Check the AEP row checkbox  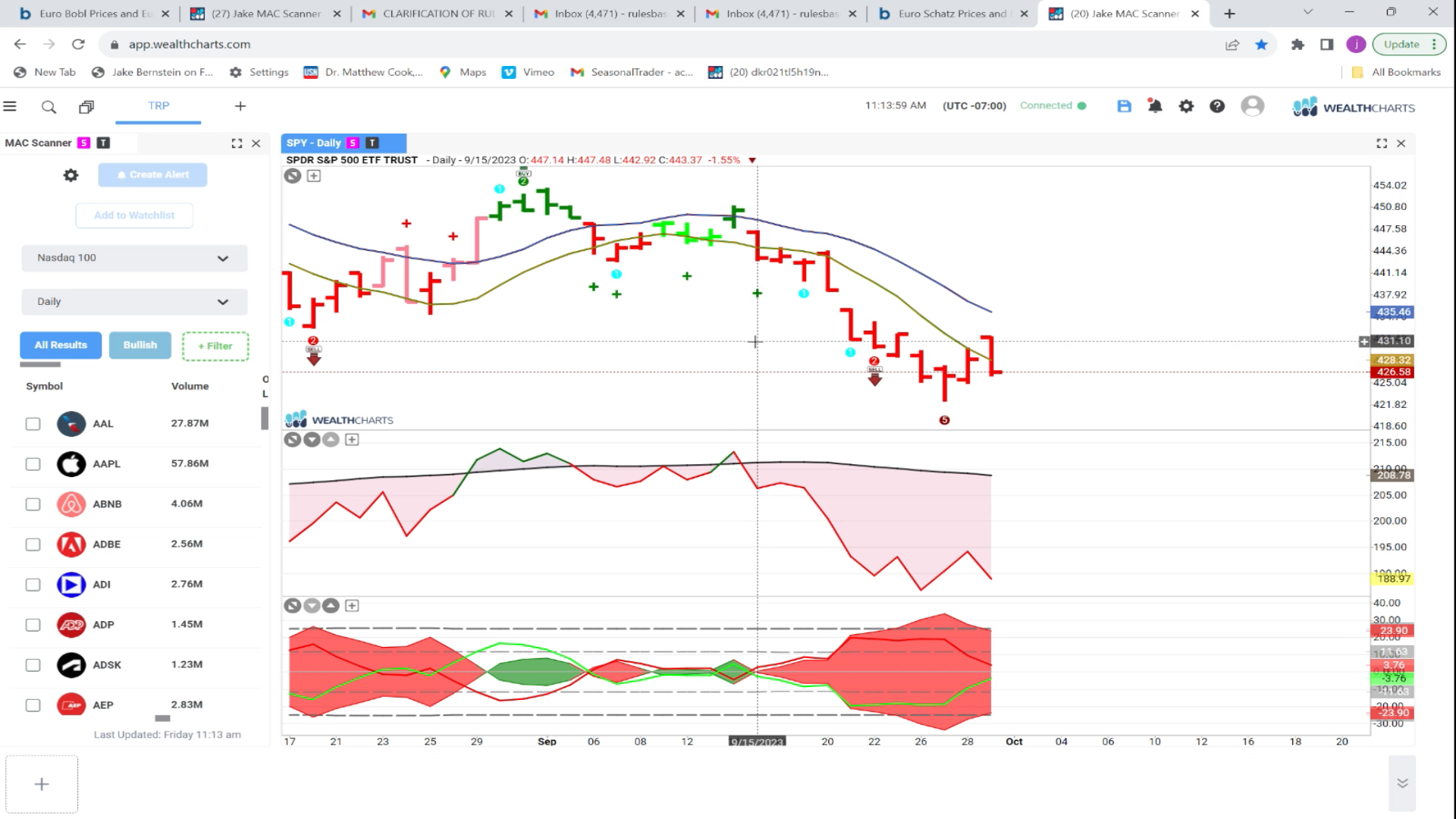click(33, 705)
